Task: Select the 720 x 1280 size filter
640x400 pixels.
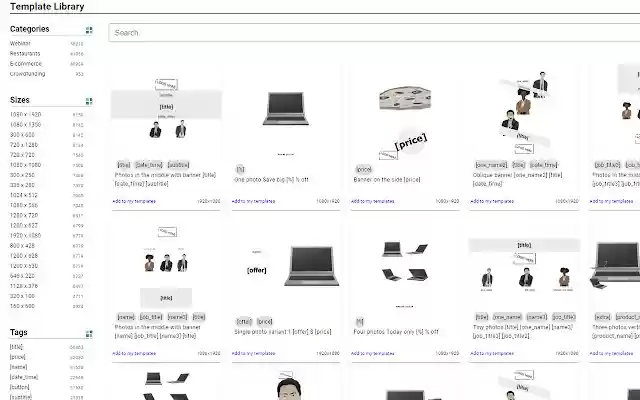Action: pos(24,145)
